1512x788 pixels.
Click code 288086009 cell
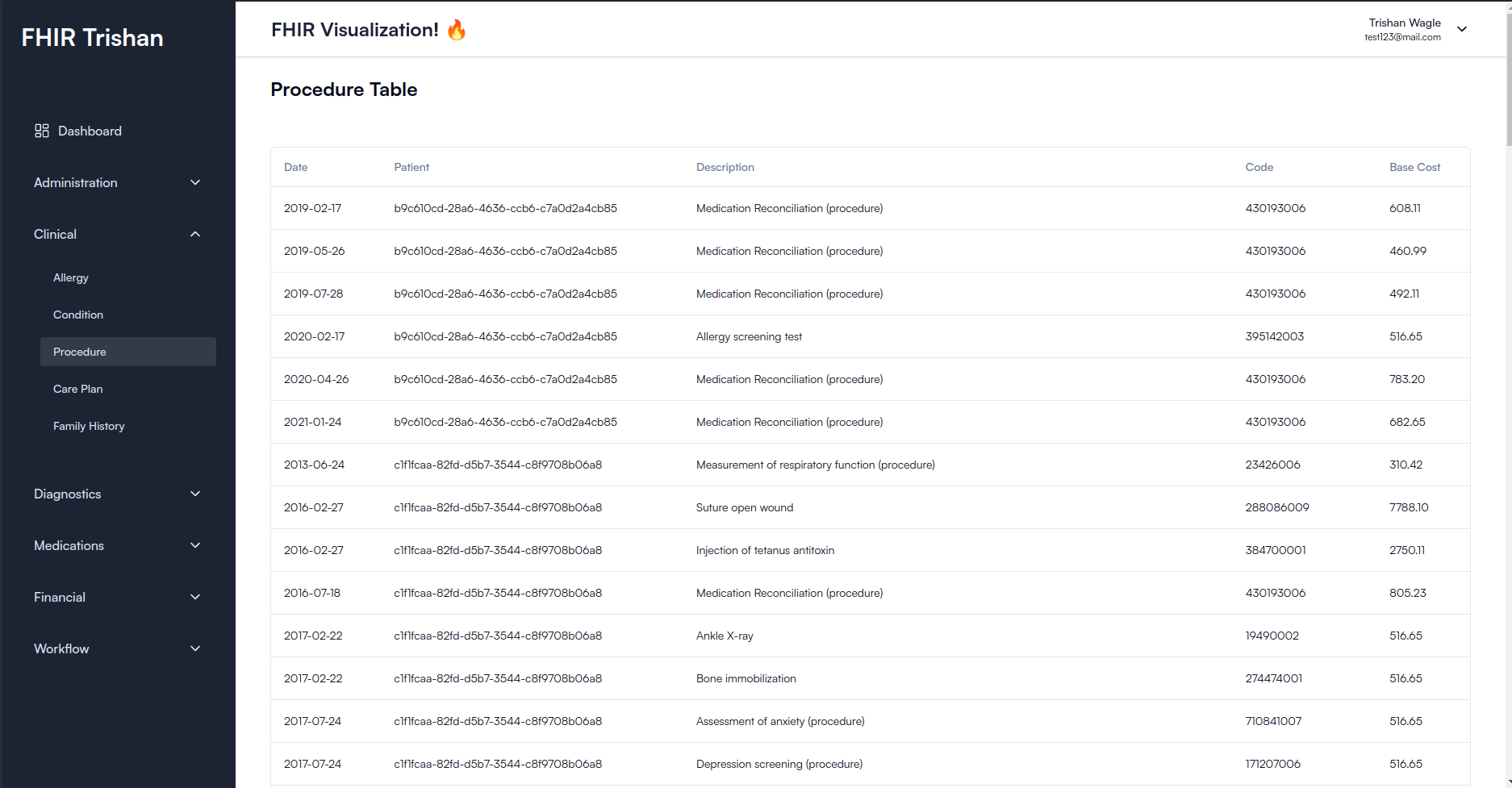click(x=1277, y=507)
